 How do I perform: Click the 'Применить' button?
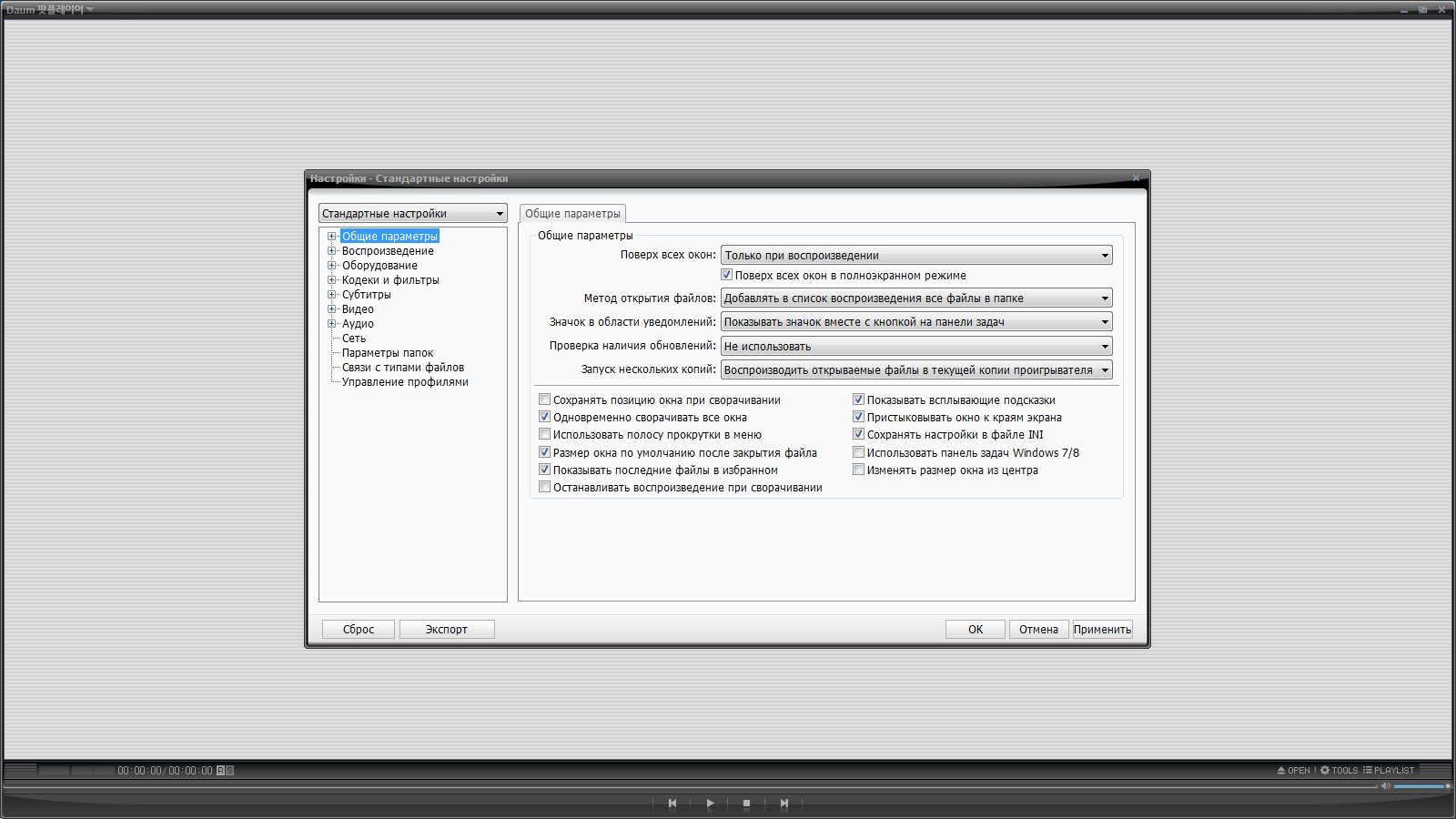pyautogui.click(x=1102, y=630)
